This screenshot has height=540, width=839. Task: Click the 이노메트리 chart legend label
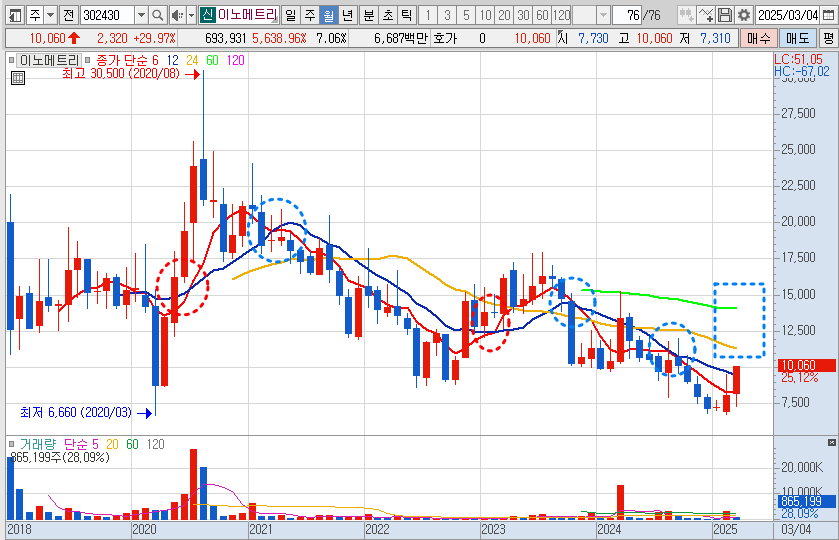[x=49, y=60]
